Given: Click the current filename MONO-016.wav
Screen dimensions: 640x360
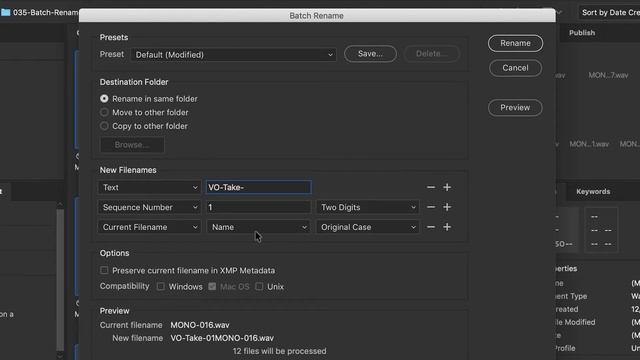Looking at the screenshot, I should (x=200, y=325).
